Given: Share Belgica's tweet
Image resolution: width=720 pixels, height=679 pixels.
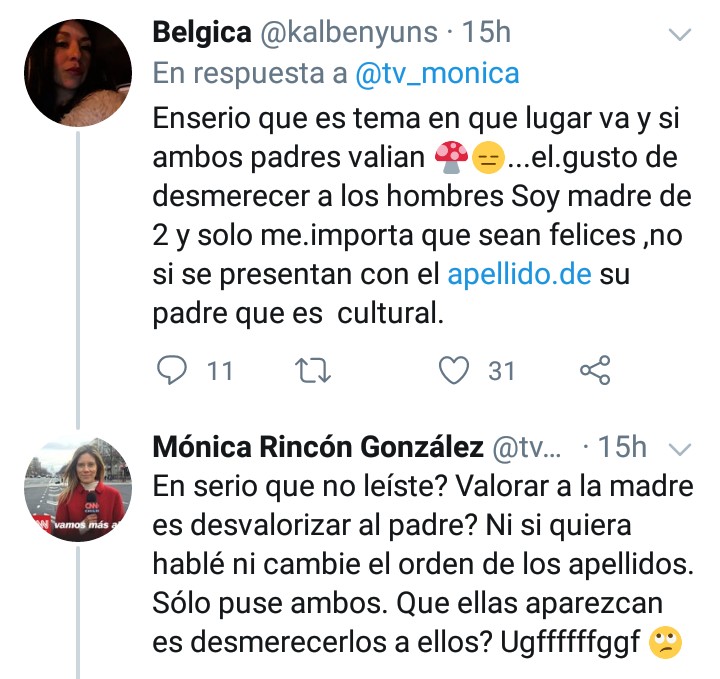Looking at the screenshot, I should point(595,371).
